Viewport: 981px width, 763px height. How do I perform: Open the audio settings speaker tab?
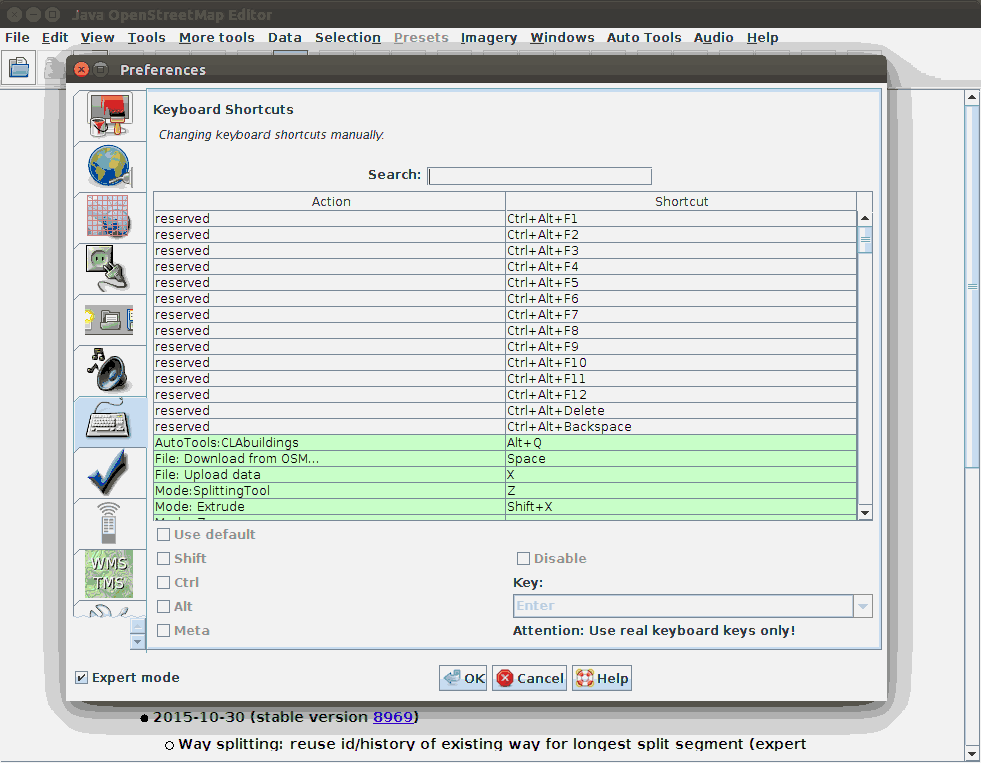[109, 370]
